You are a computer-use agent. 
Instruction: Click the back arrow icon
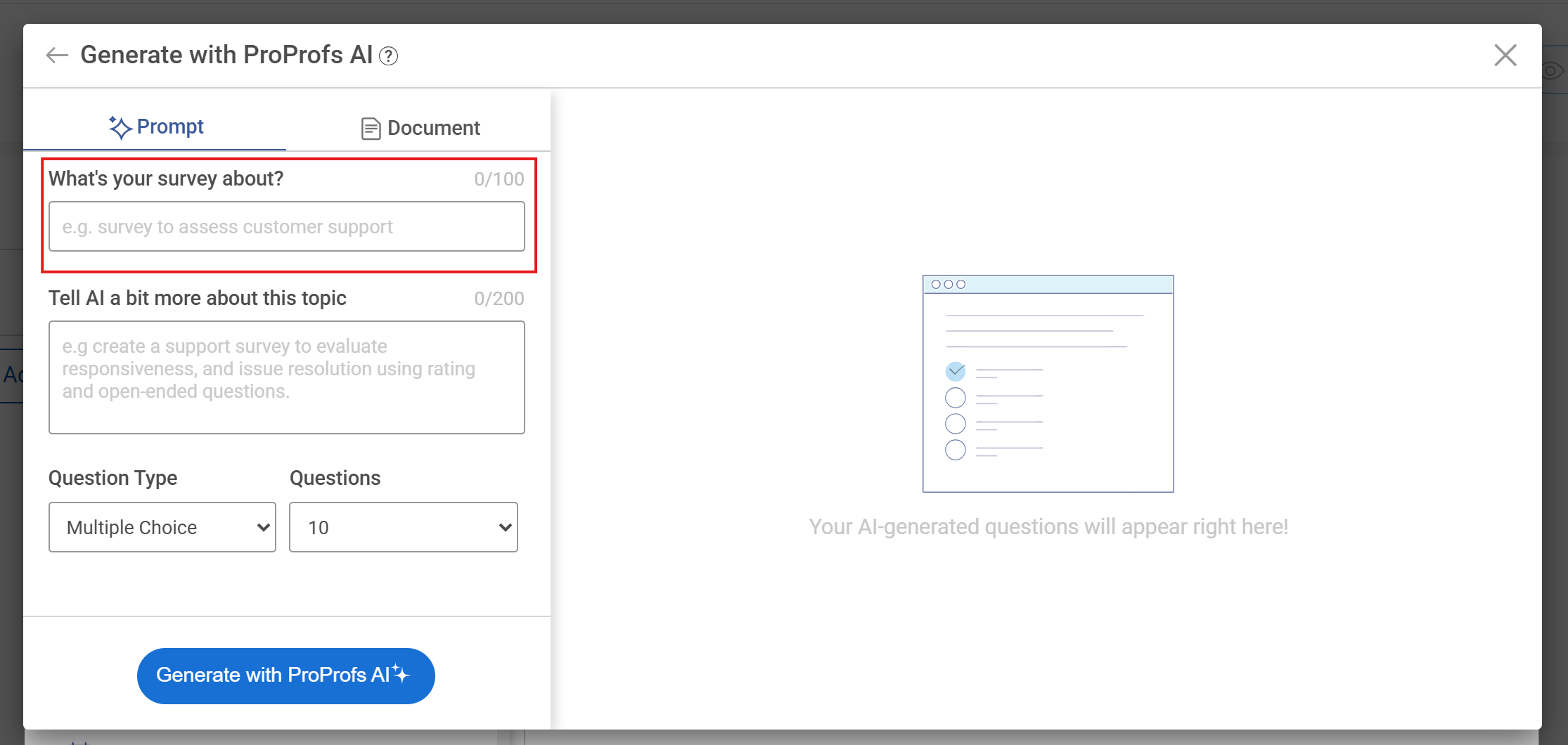pos(57,56)
